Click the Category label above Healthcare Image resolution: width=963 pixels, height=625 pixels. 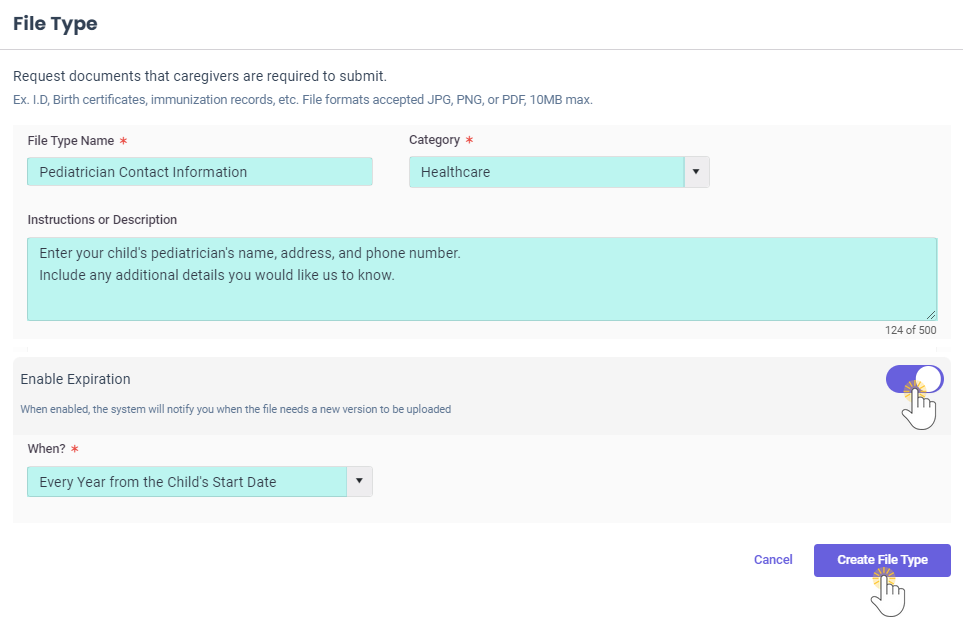pyautogui.click(x=434, y=141)
